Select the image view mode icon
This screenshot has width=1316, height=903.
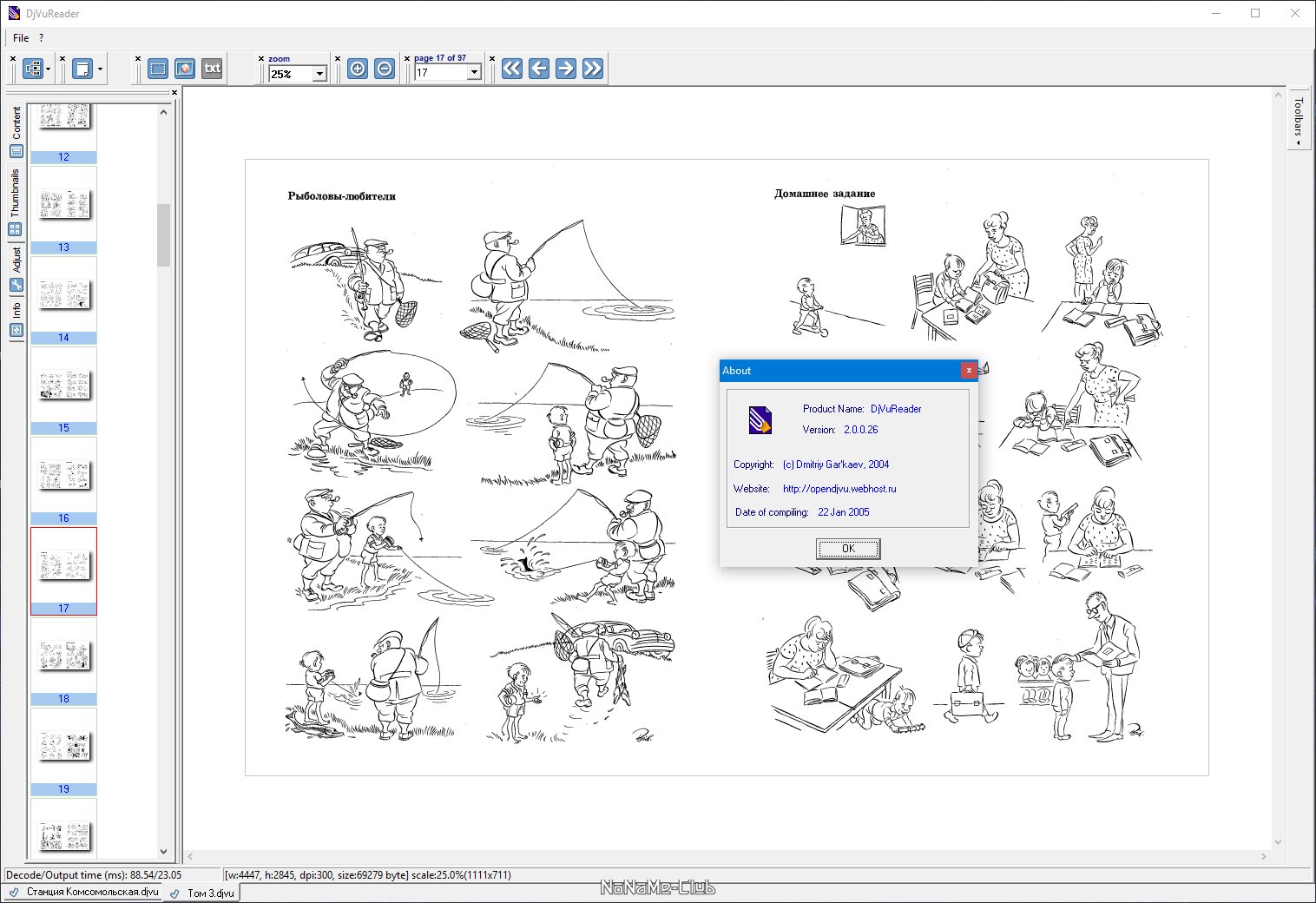(x=185, y=69)
